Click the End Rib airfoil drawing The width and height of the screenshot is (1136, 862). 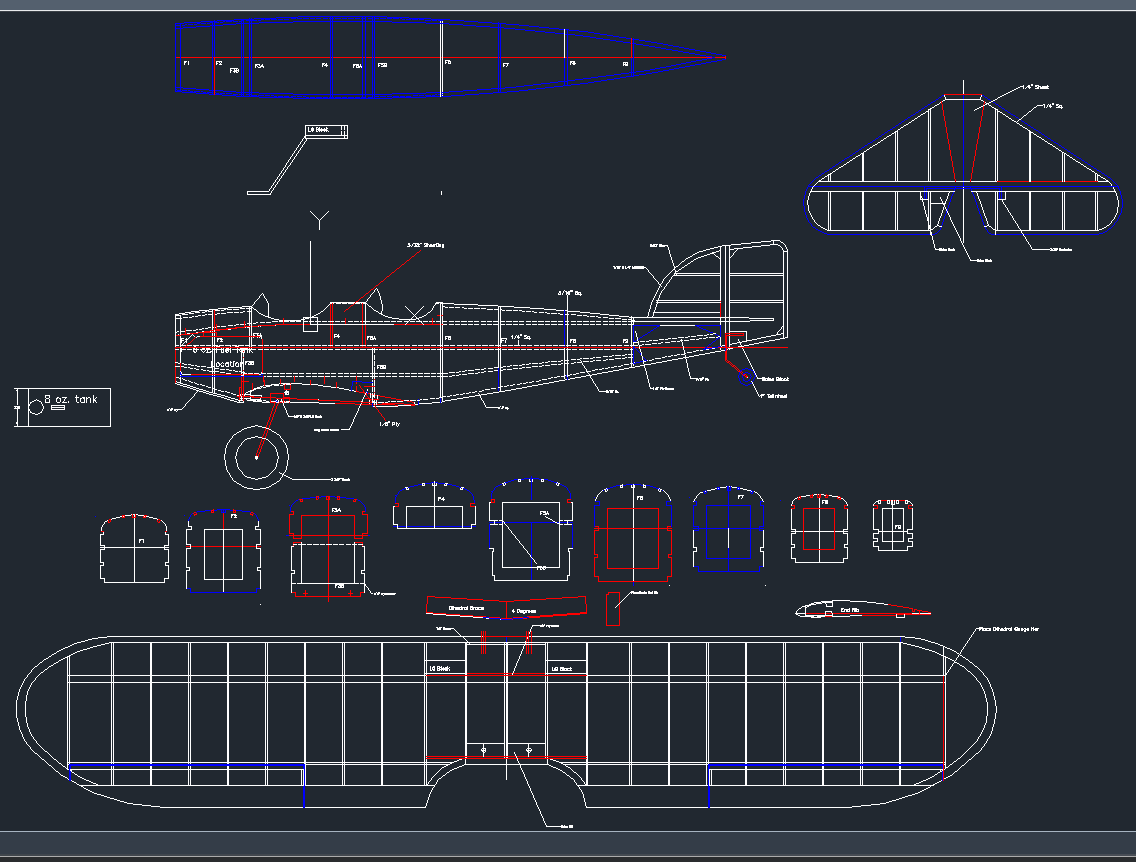850,610
